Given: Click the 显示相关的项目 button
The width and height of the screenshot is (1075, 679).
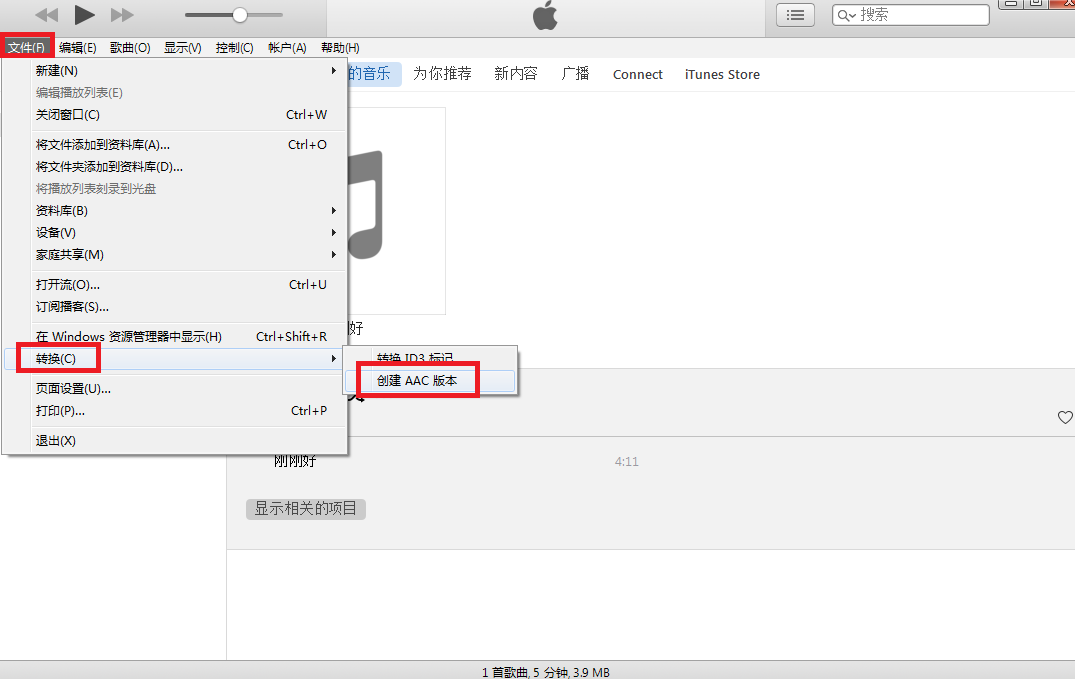Looking at the screenshot, I should (x=306, y=509).
